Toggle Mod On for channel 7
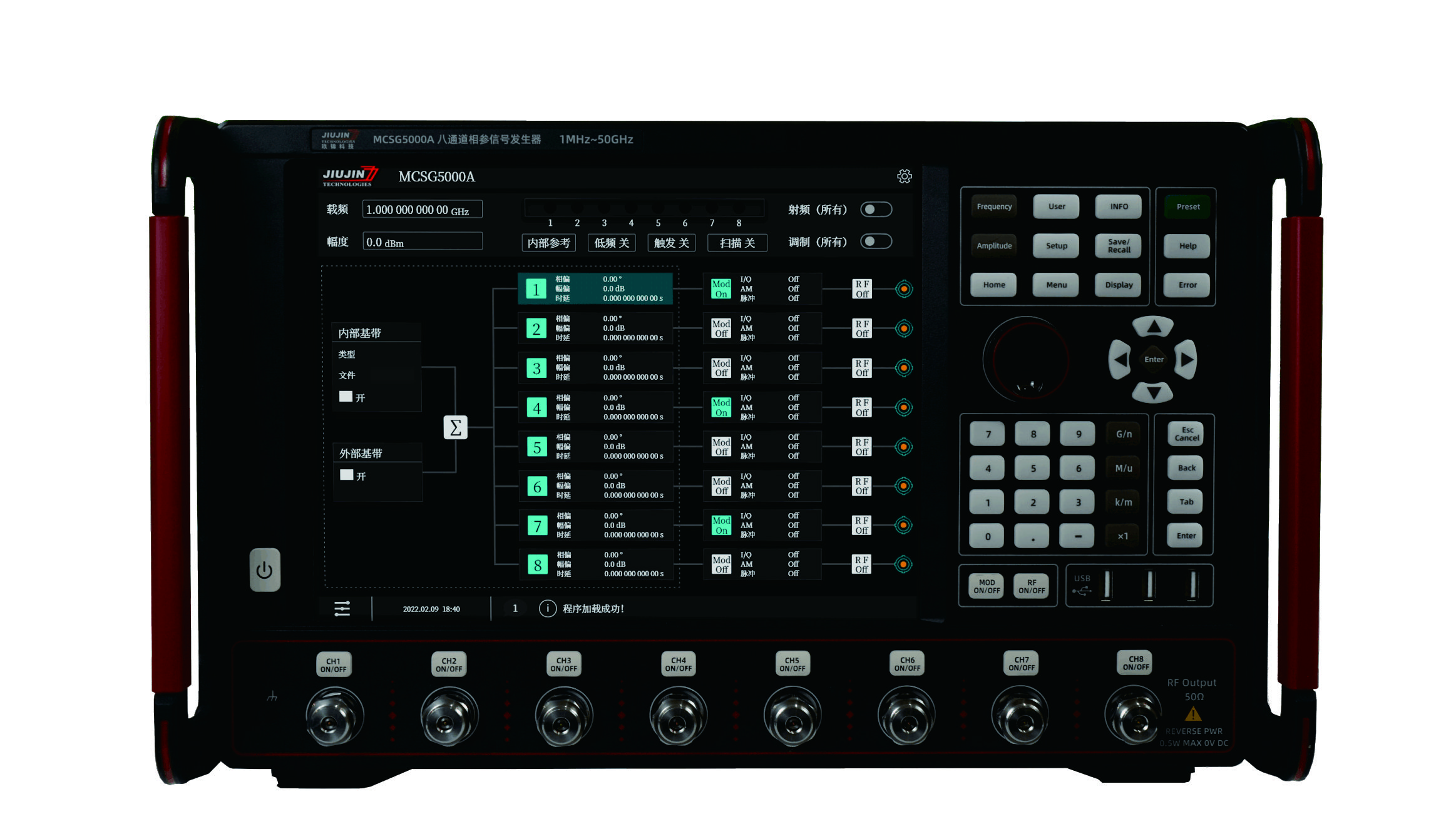Screen dimensions: 1456x819 tap(721, 526)
